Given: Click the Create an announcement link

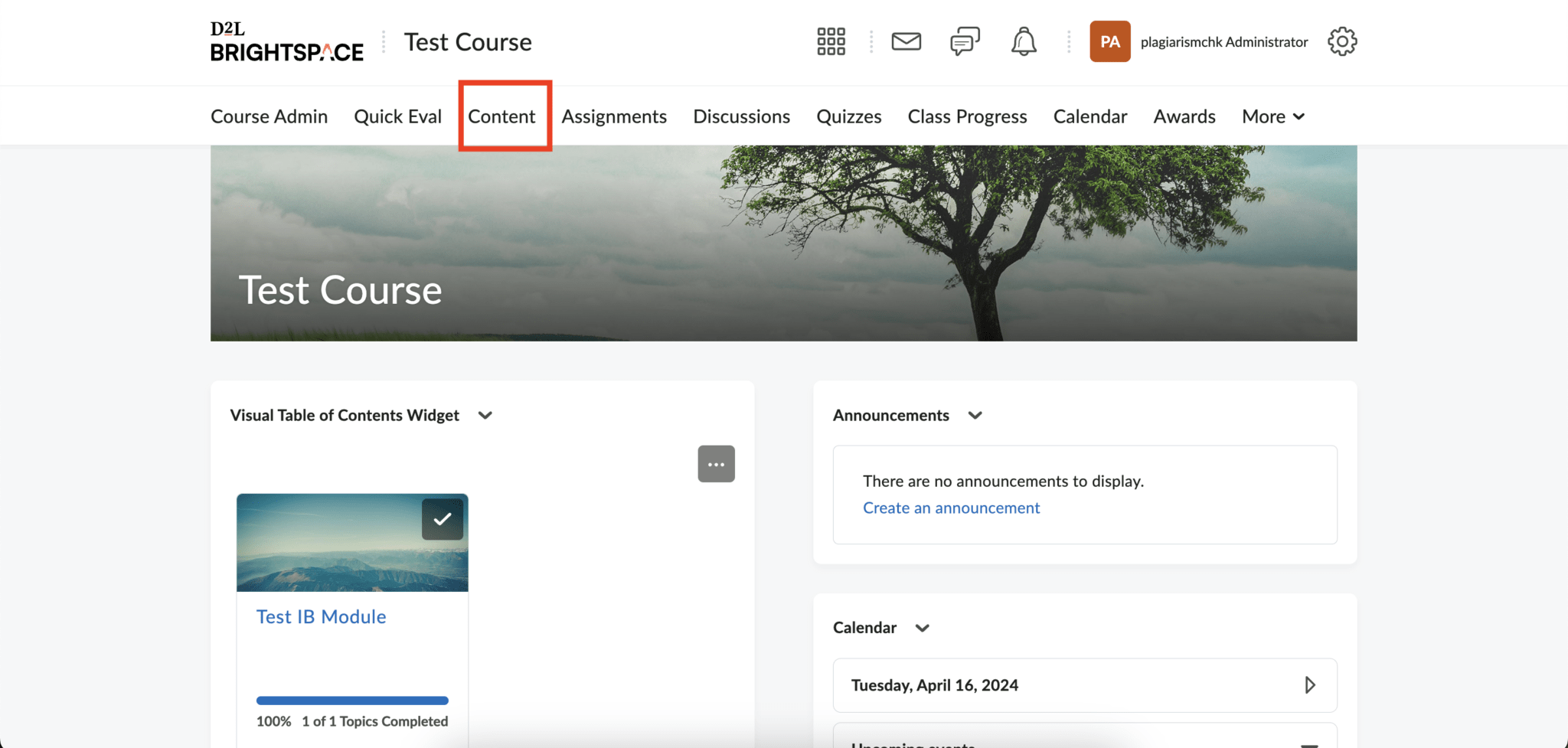Looking at the screenshot, I should tap(951, 508).
